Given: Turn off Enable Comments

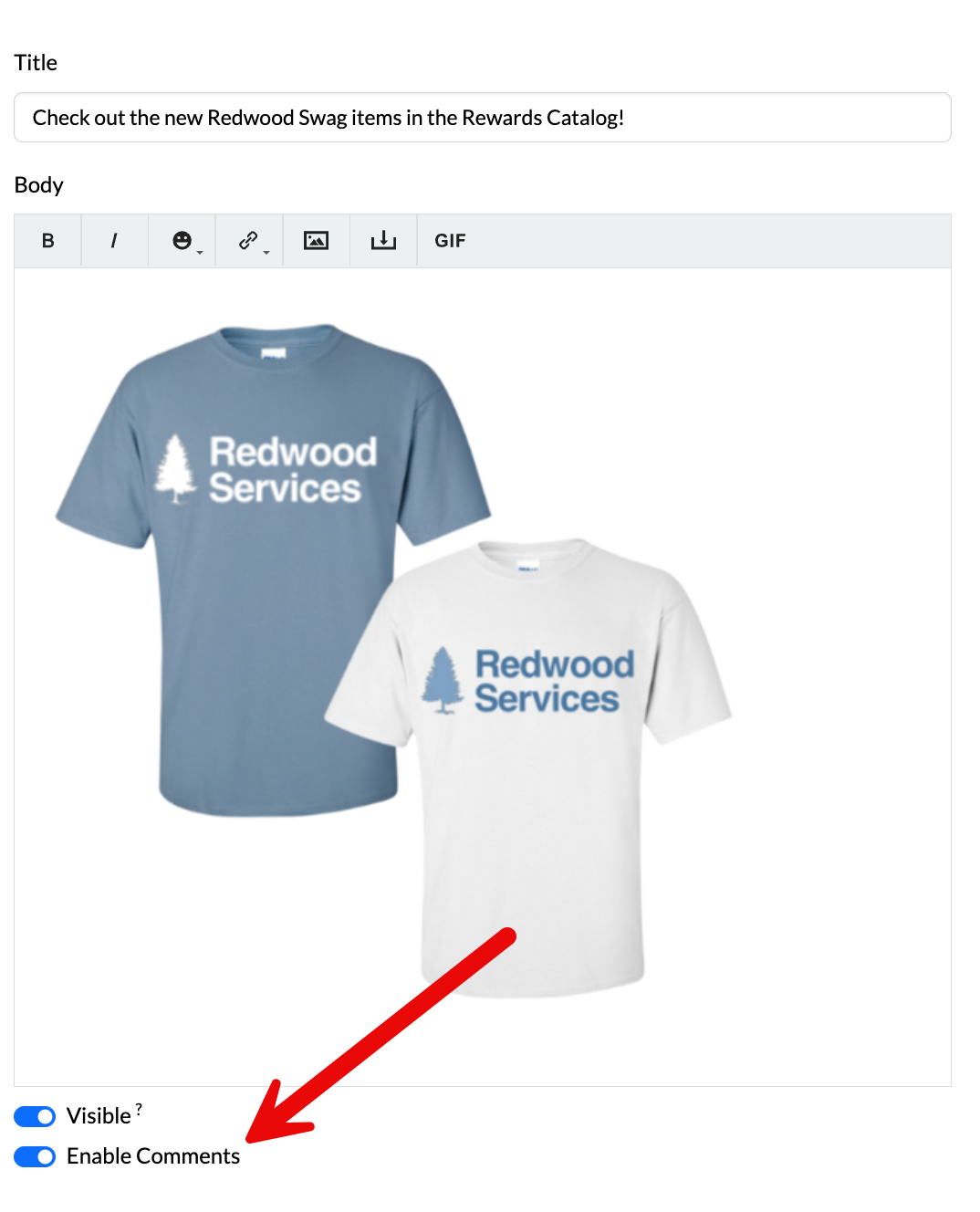Looking at the screenshot, I should click(34, 1156).
